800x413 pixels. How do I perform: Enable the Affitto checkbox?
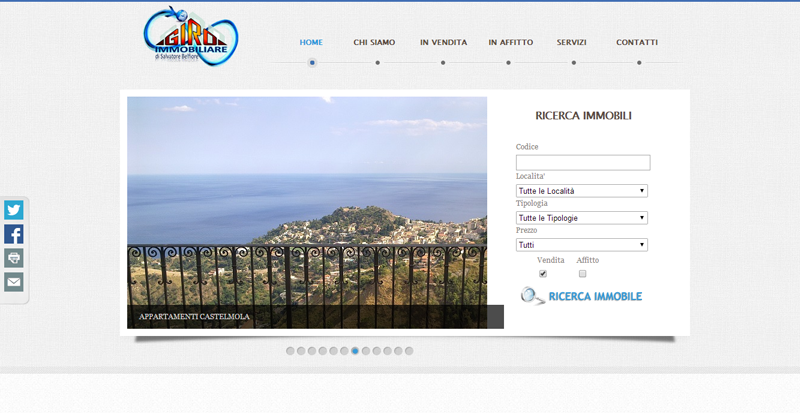click(583, 274)
